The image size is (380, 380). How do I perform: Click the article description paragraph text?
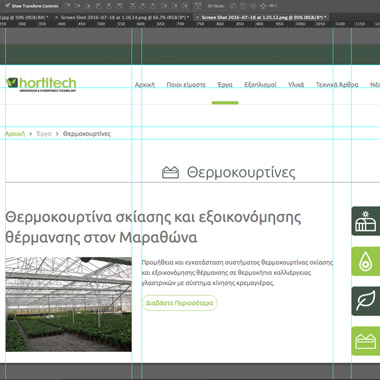[x=237, y=273]
